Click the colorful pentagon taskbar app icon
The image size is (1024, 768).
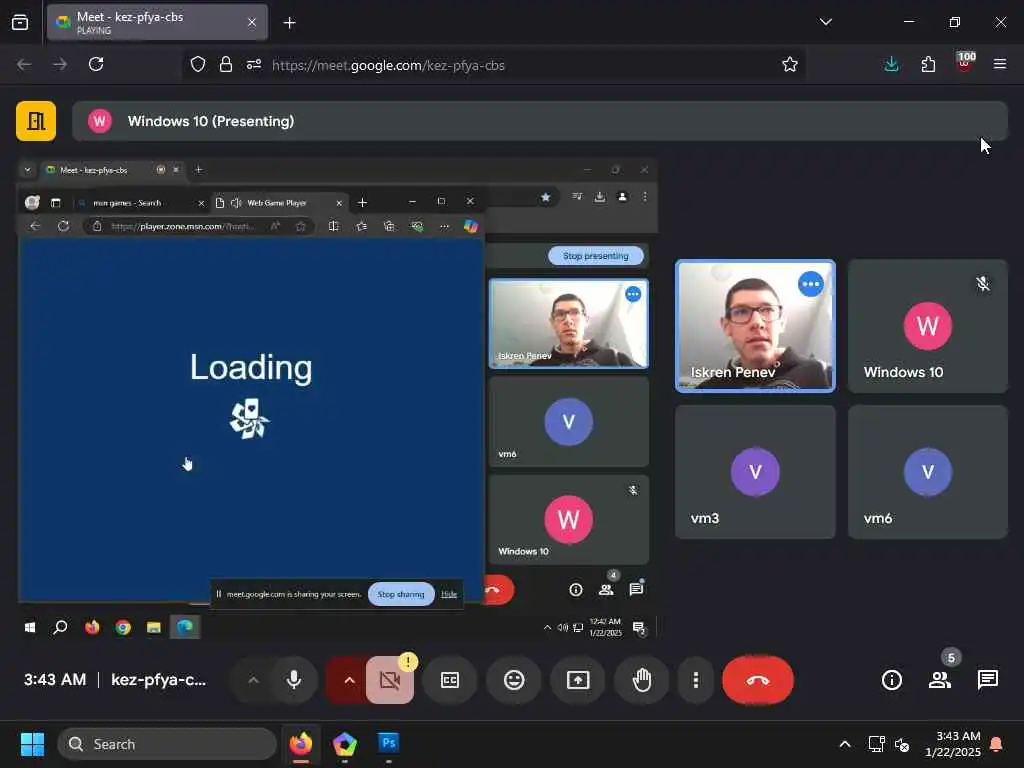point(345,744)
